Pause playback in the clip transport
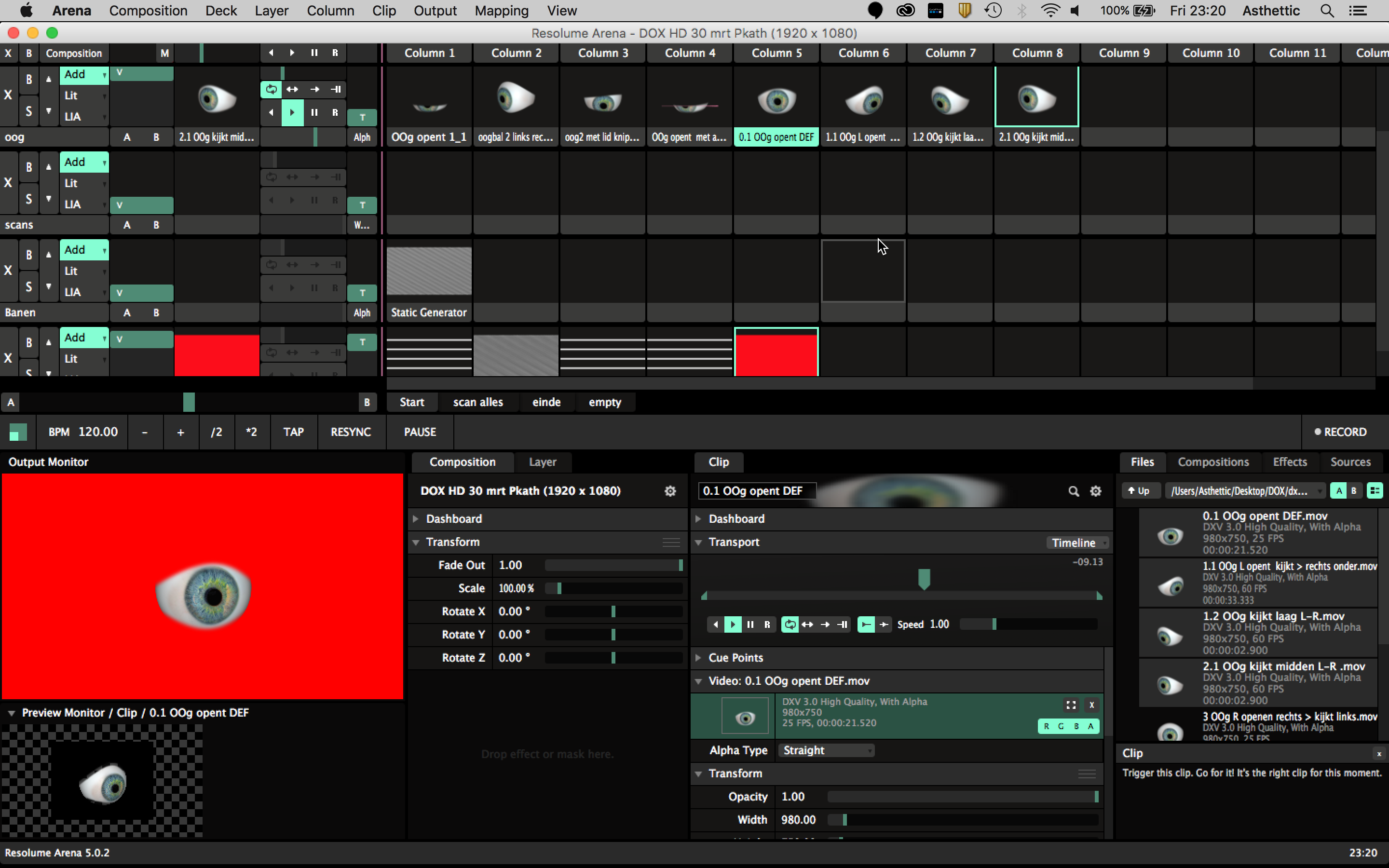This screenshot has height=868, width=1389. point(750,624)
